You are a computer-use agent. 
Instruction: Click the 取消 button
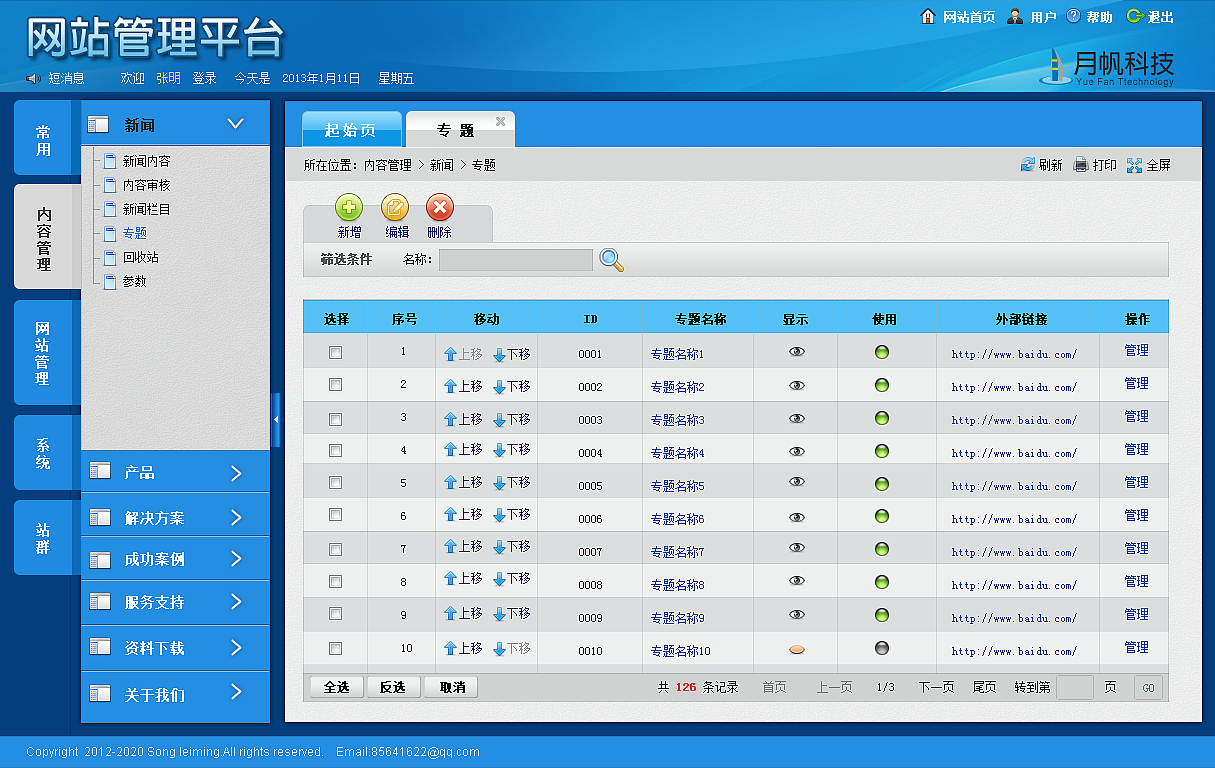coord(452,687)
